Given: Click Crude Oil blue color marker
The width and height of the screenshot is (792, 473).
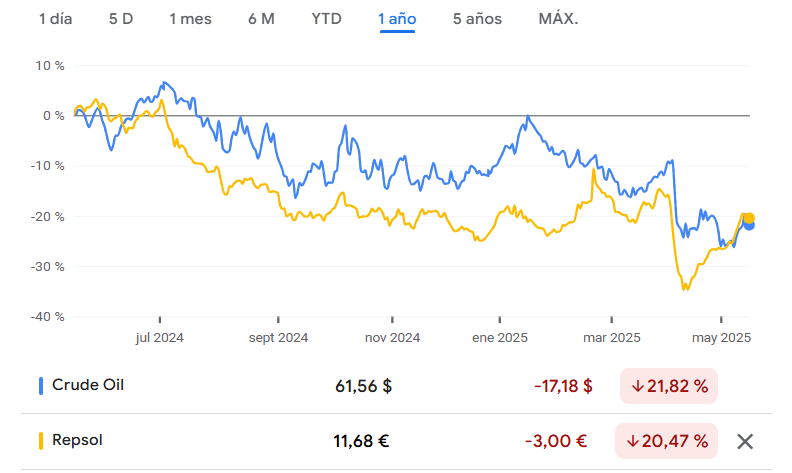Looking at the screenshot, I should (41, 385).
